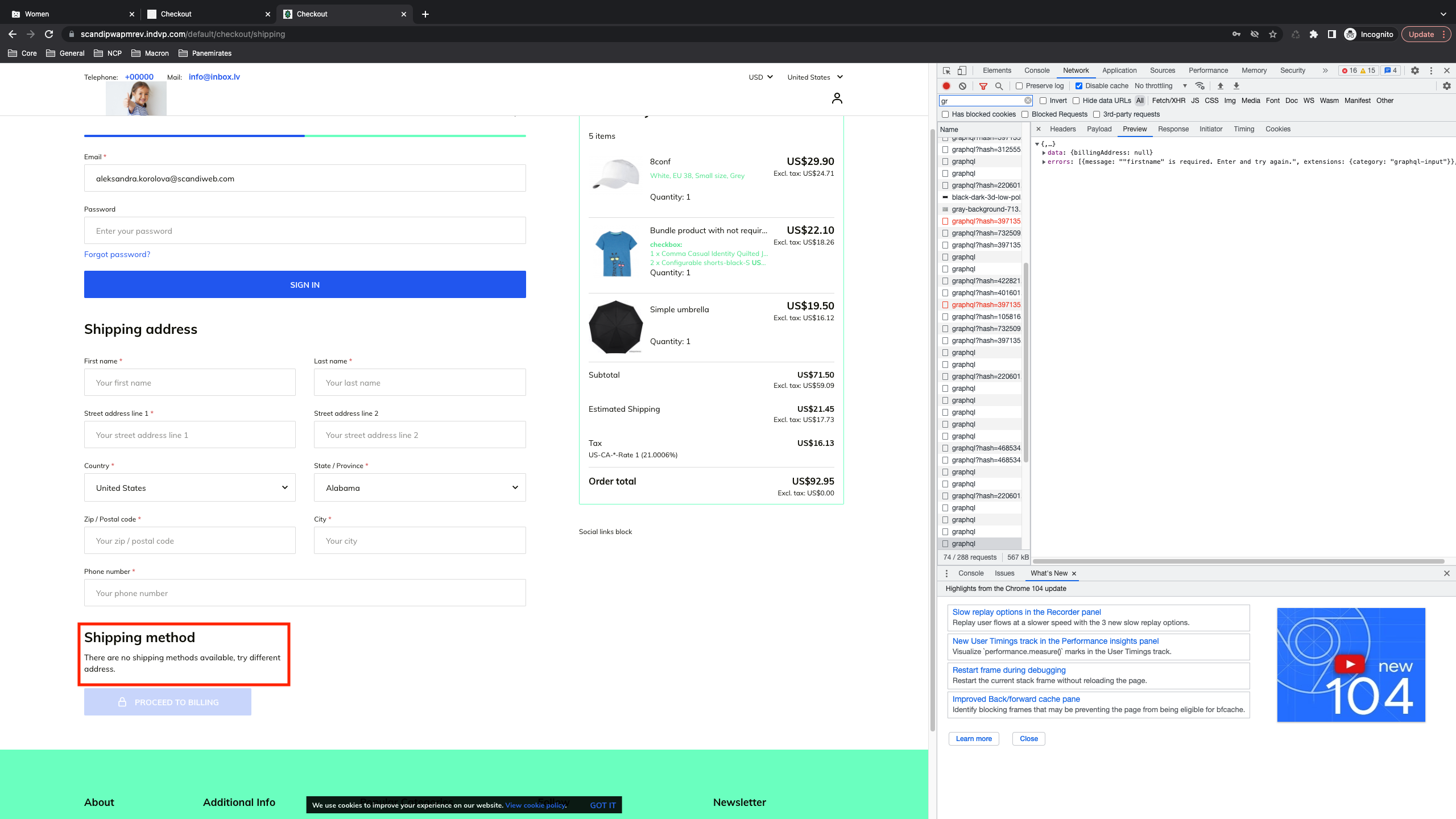1456x819 pixels.
Task: Tick the Invert filter checkbox
Action: (1043, 101)
